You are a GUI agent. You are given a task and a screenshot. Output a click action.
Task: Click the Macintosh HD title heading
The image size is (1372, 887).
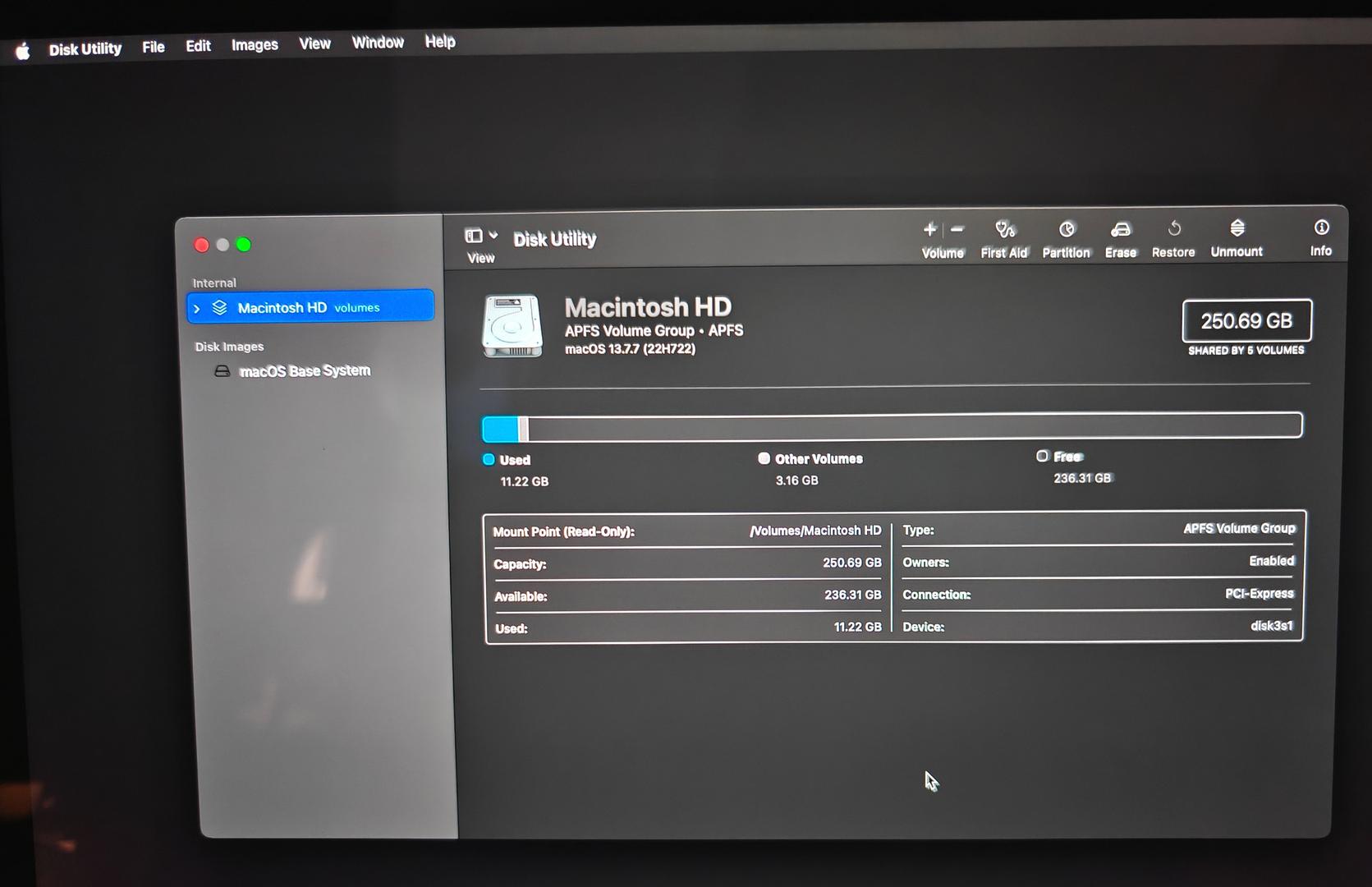[x=648, y=307]
